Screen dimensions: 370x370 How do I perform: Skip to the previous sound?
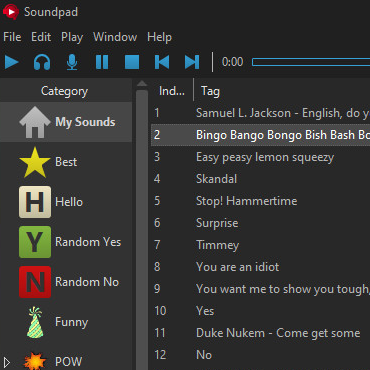click(x=162, y=62)
